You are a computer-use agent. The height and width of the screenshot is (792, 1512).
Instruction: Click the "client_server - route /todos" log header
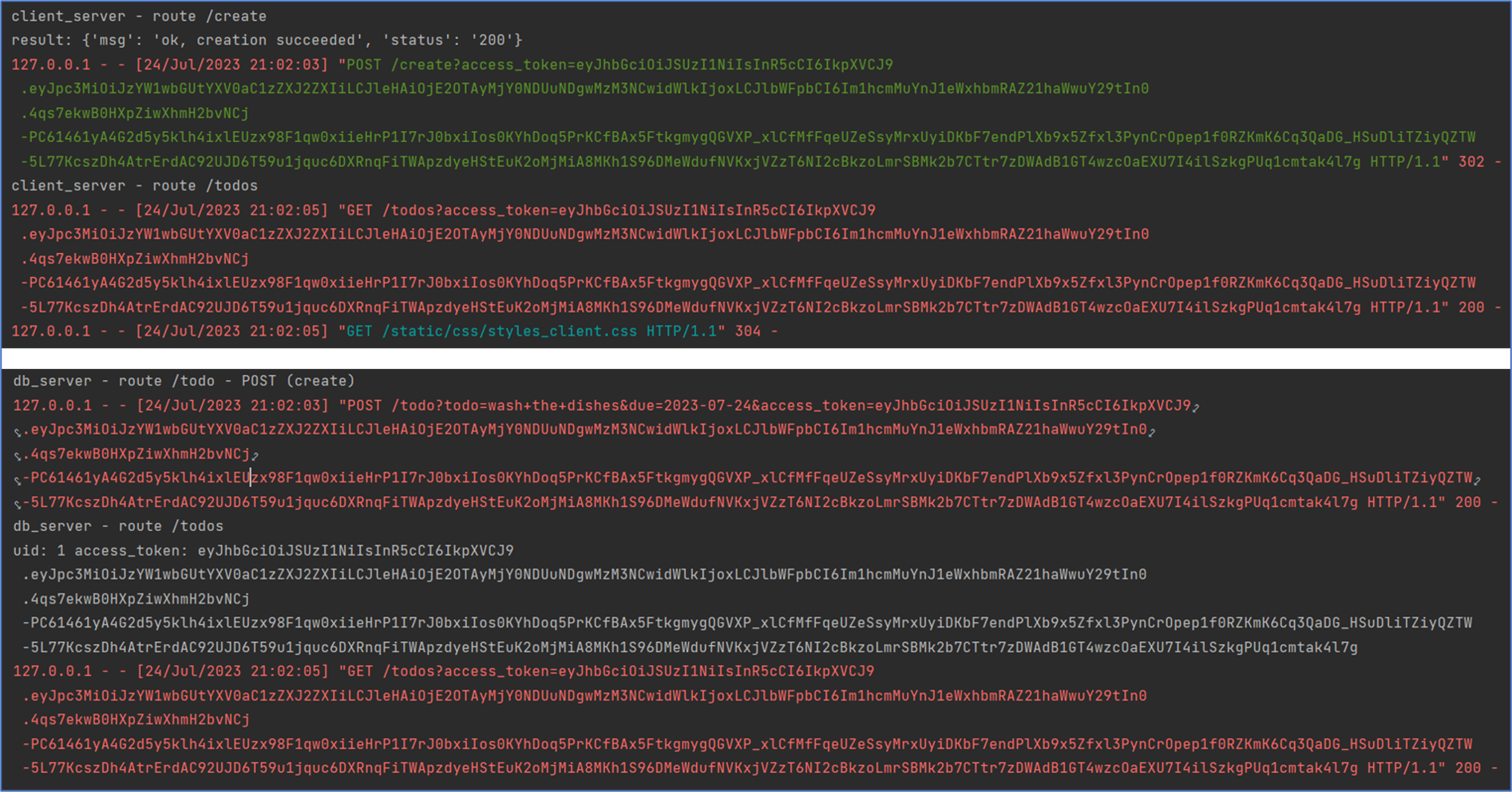point(134,185)
